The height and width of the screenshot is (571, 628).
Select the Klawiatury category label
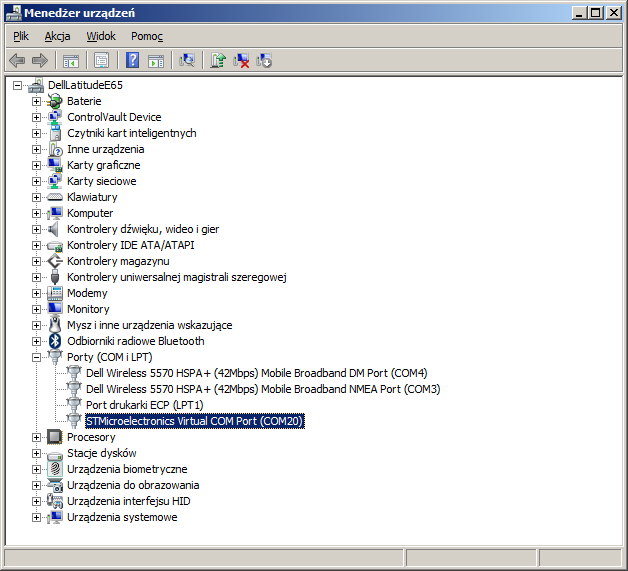(92, 197)
